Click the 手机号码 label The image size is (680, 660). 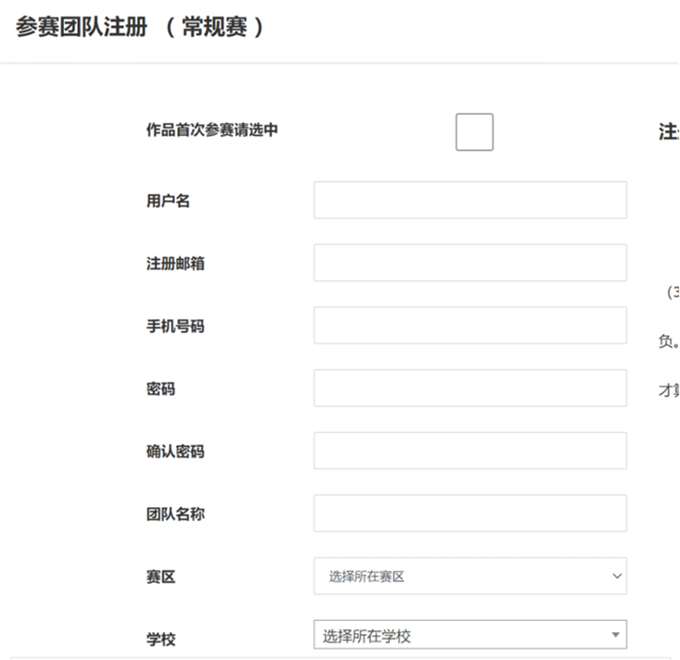click(x=176, y=326)
